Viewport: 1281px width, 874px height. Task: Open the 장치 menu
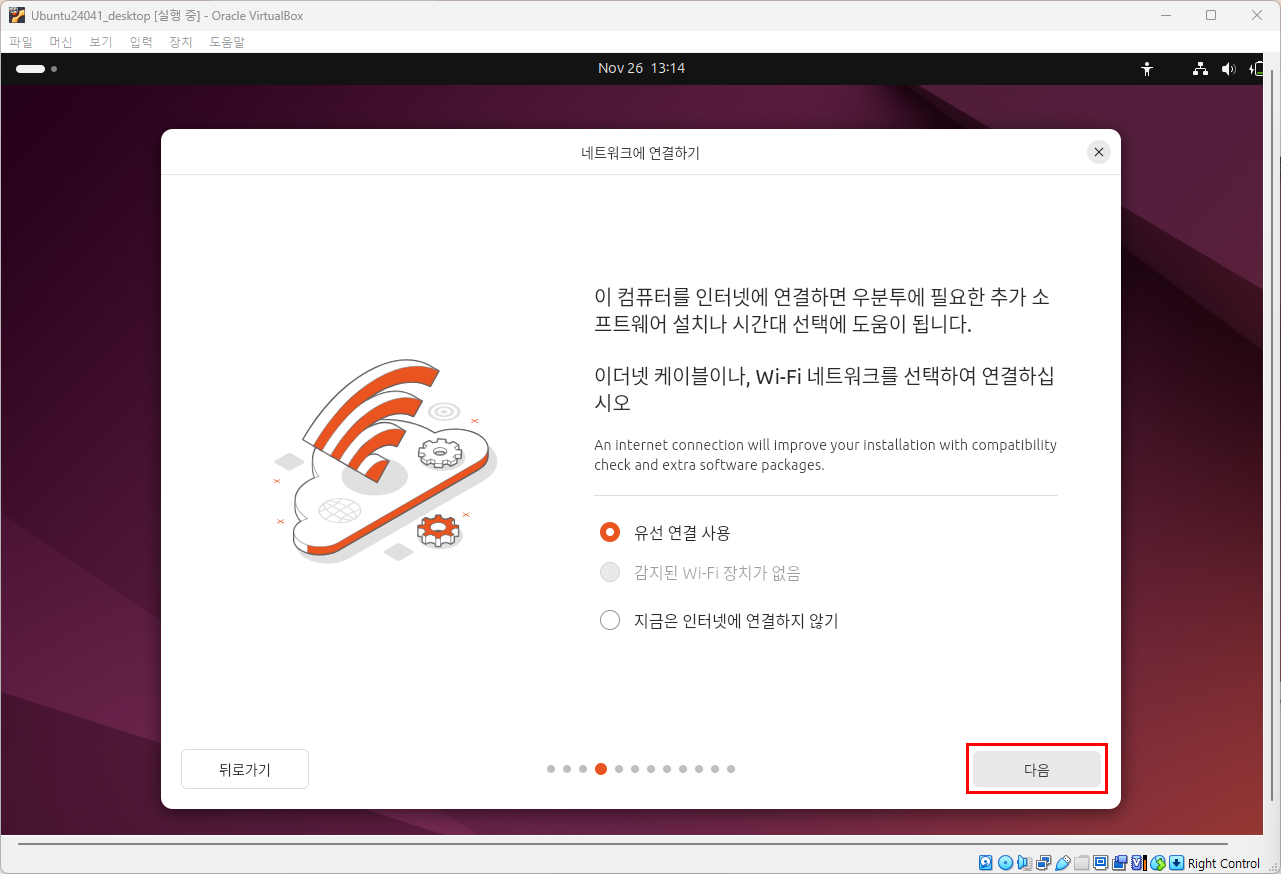(x=180, y=42)
